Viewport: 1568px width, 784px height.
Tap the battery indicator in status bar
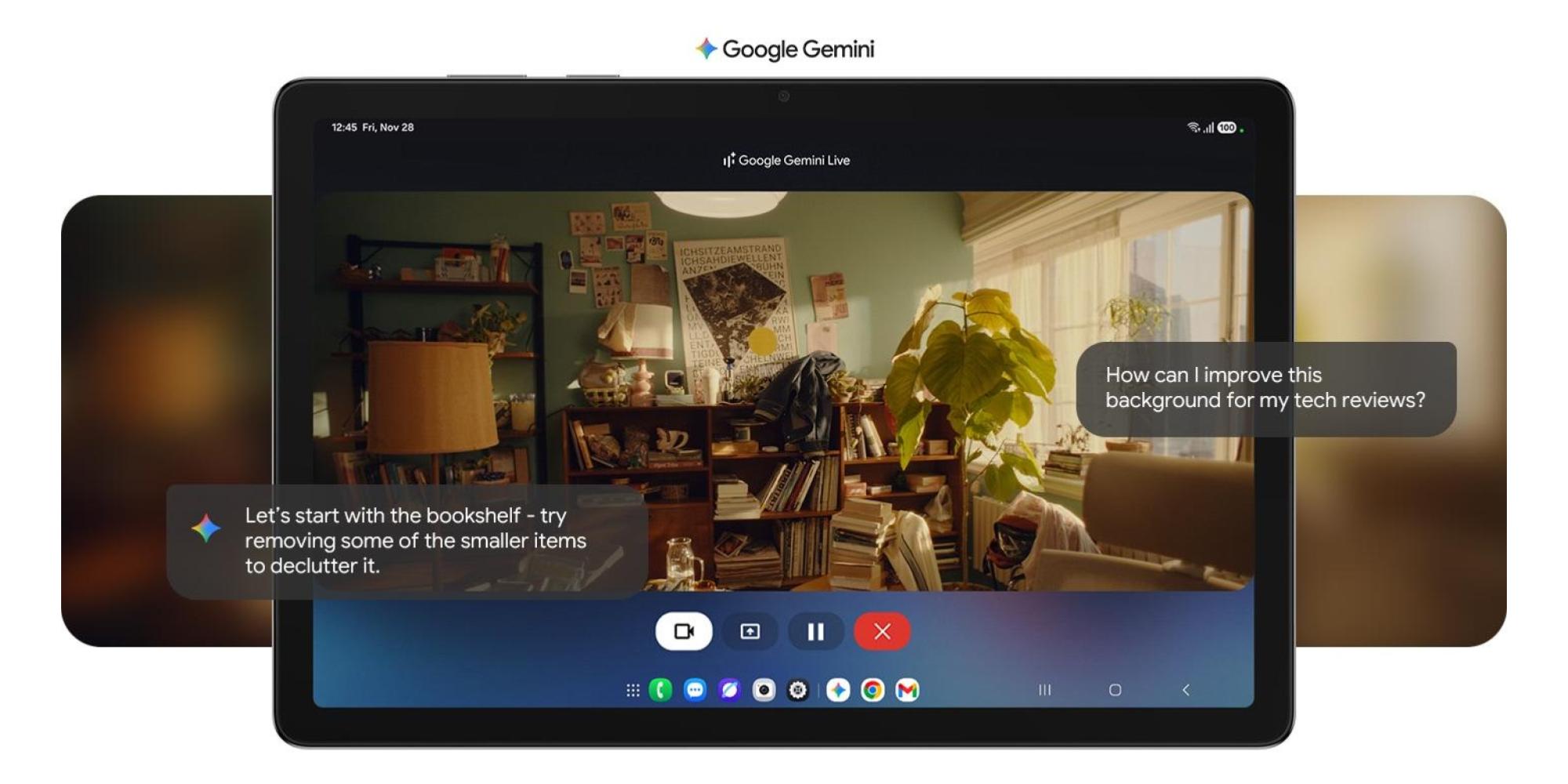pos(1226,128)
